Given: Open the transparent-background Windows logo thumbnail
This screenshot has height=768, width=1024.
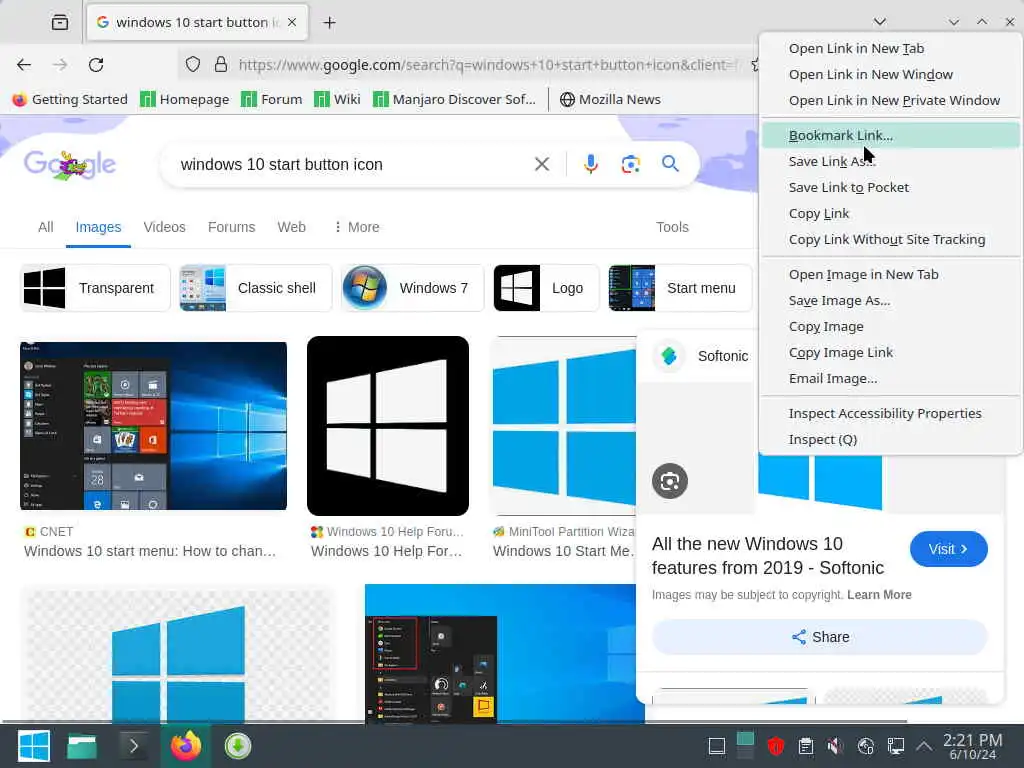Looking at the screenshot, I should point(178,655).
